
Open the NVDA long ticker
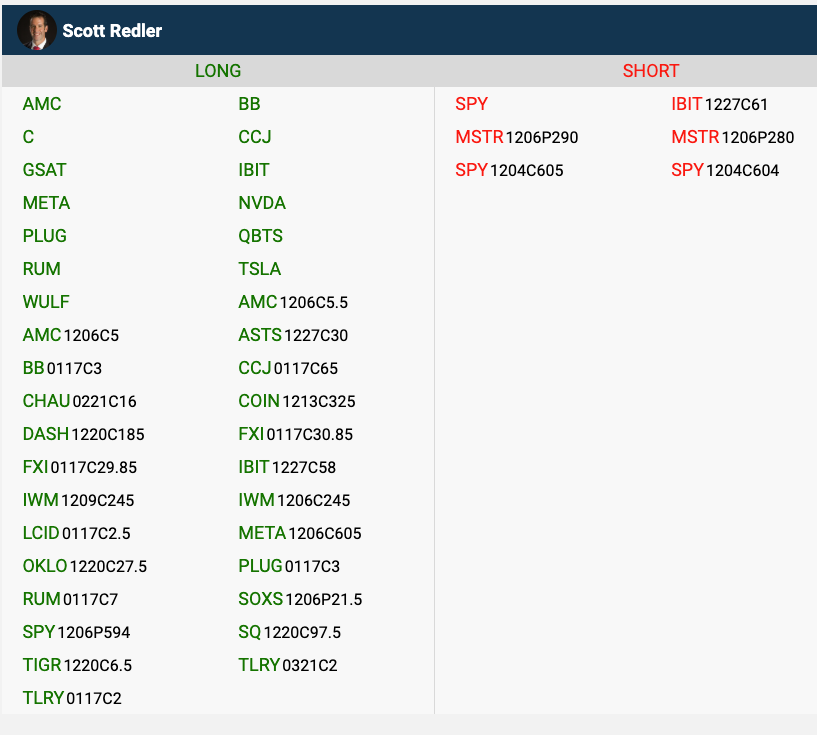[262, 203]
